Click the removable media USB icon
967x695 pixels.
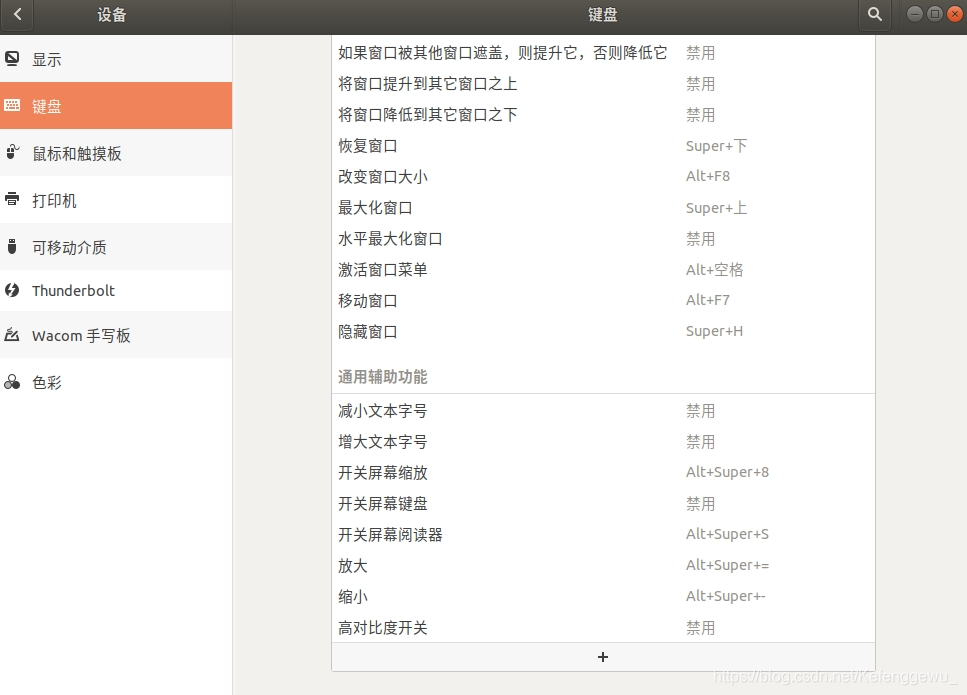click(12, 247)
